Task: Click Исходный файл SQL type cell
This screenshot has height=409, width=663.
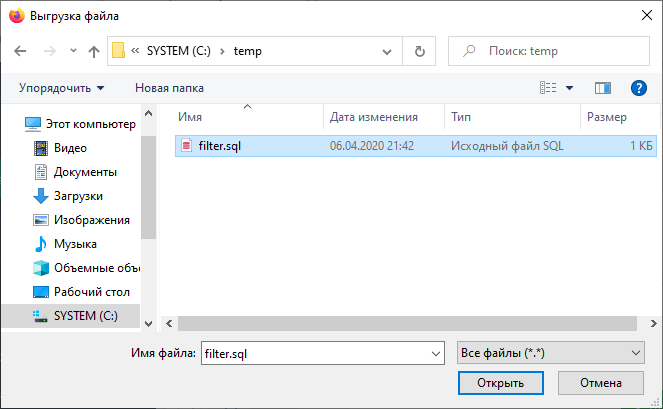Action: click(507, 146)
